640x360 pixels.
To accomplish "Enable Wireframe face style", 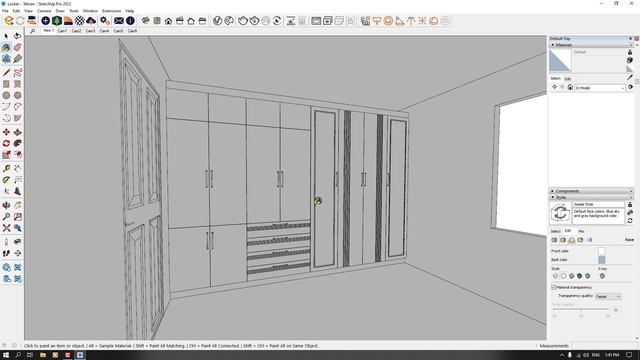I will 556,276.
